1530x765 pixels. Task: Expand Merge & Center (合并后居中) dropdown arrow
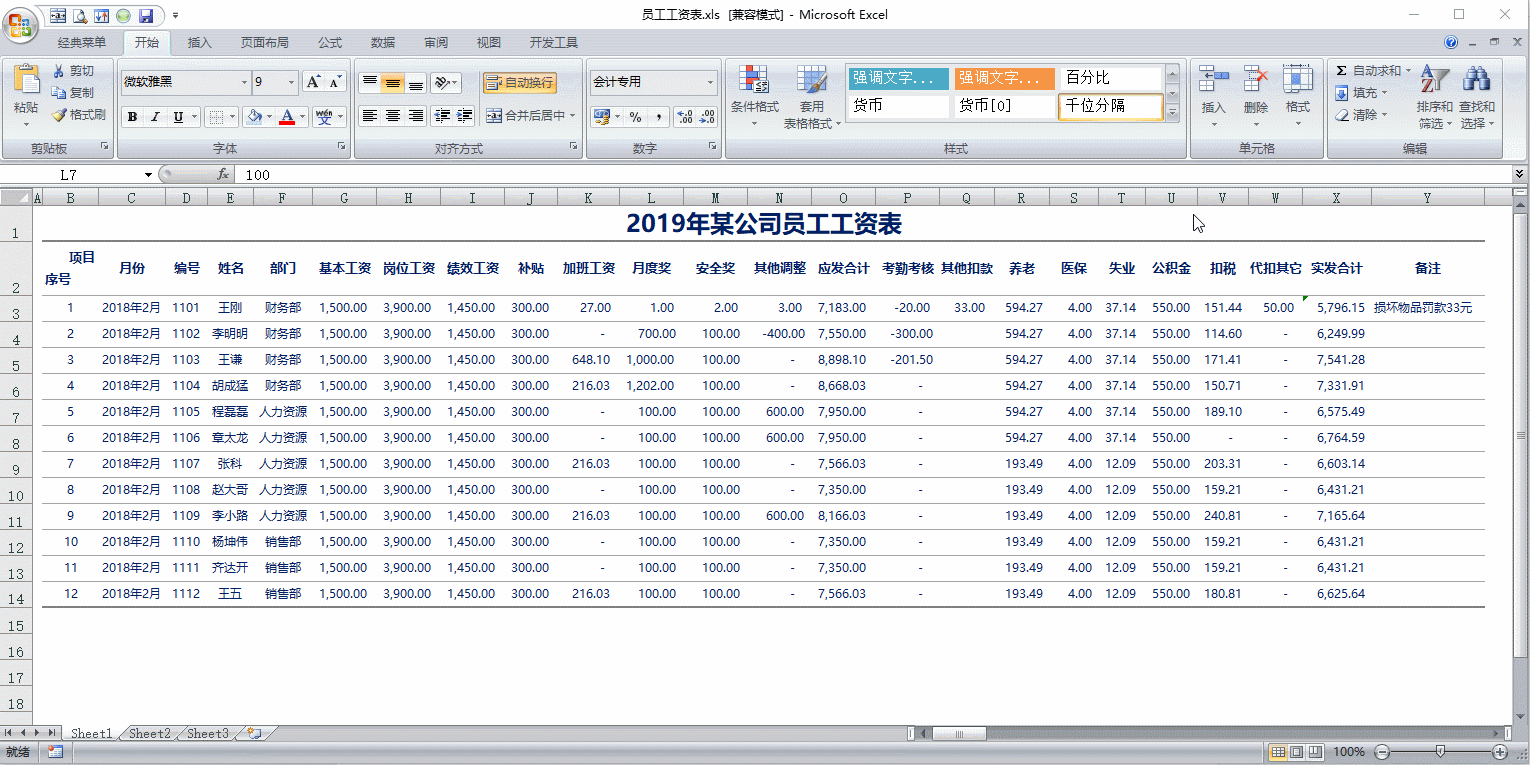[x=573, y=116]
